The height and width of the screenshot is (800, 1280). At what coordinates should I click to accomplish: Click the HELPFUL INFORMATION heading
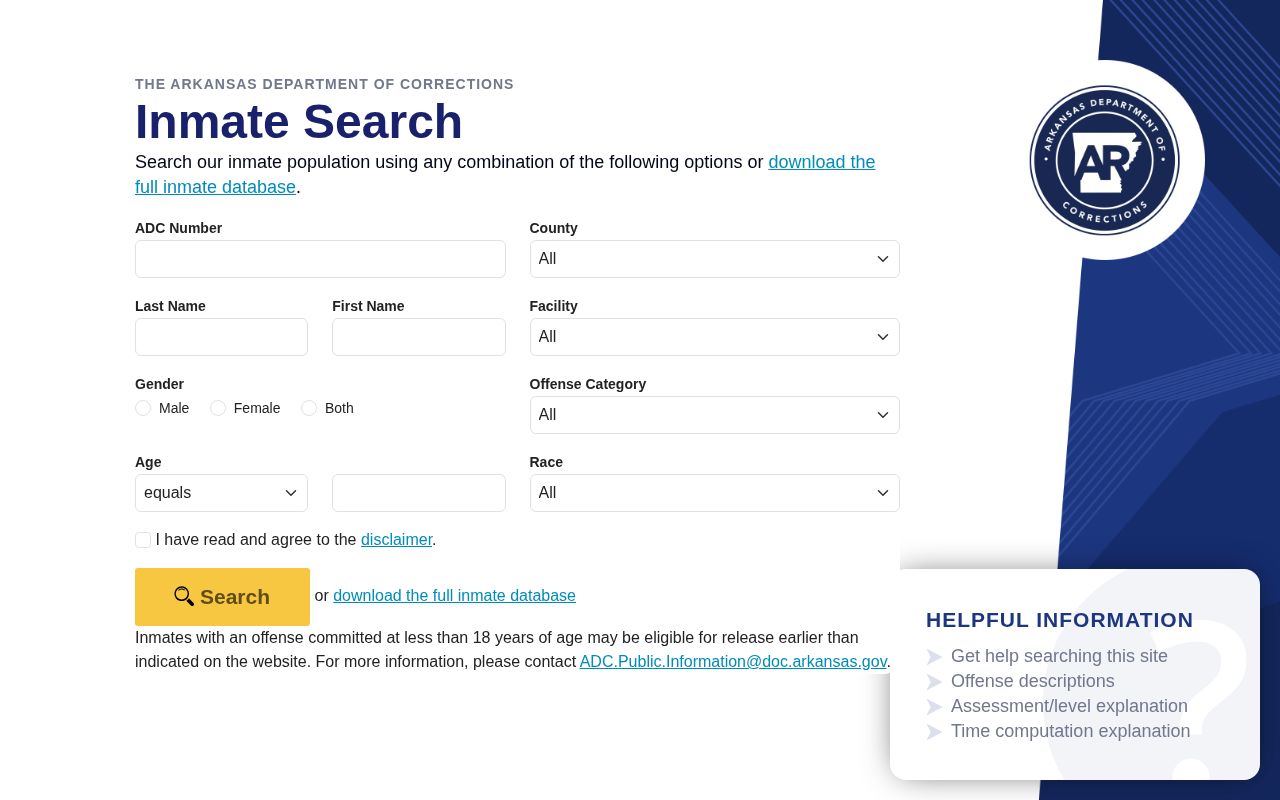1060,620
